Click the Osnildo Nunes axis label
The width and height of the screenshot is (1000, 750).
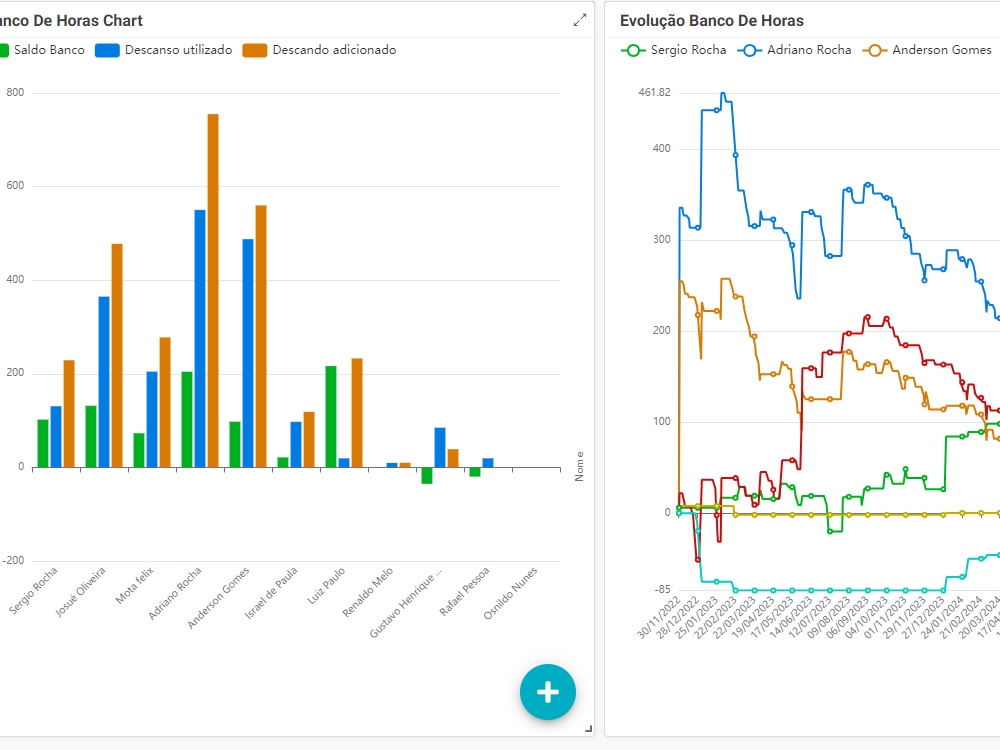tap(510, 592)
